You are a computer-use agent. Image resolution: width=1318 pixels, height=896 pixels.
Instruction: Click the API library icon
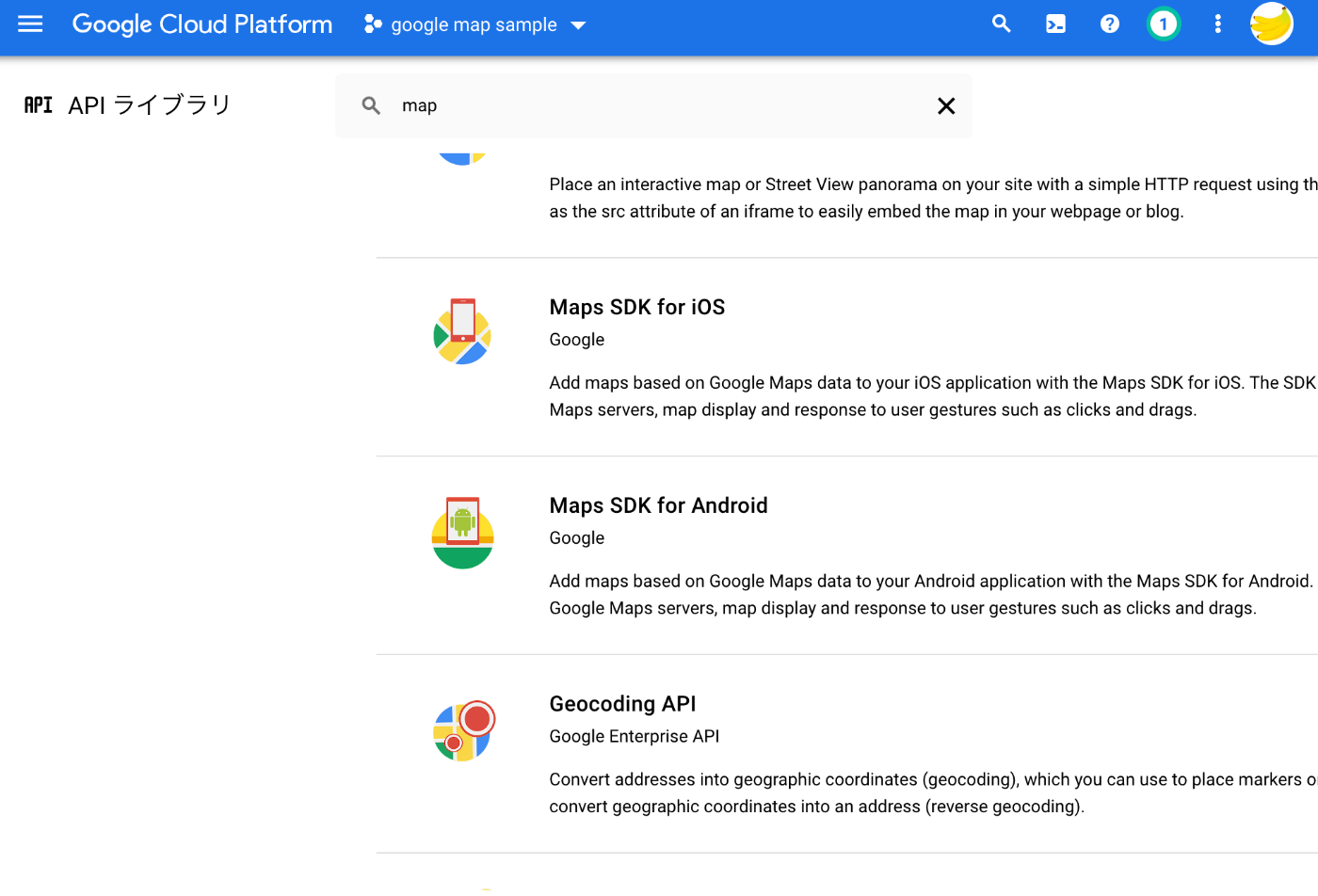click(39, 104)
